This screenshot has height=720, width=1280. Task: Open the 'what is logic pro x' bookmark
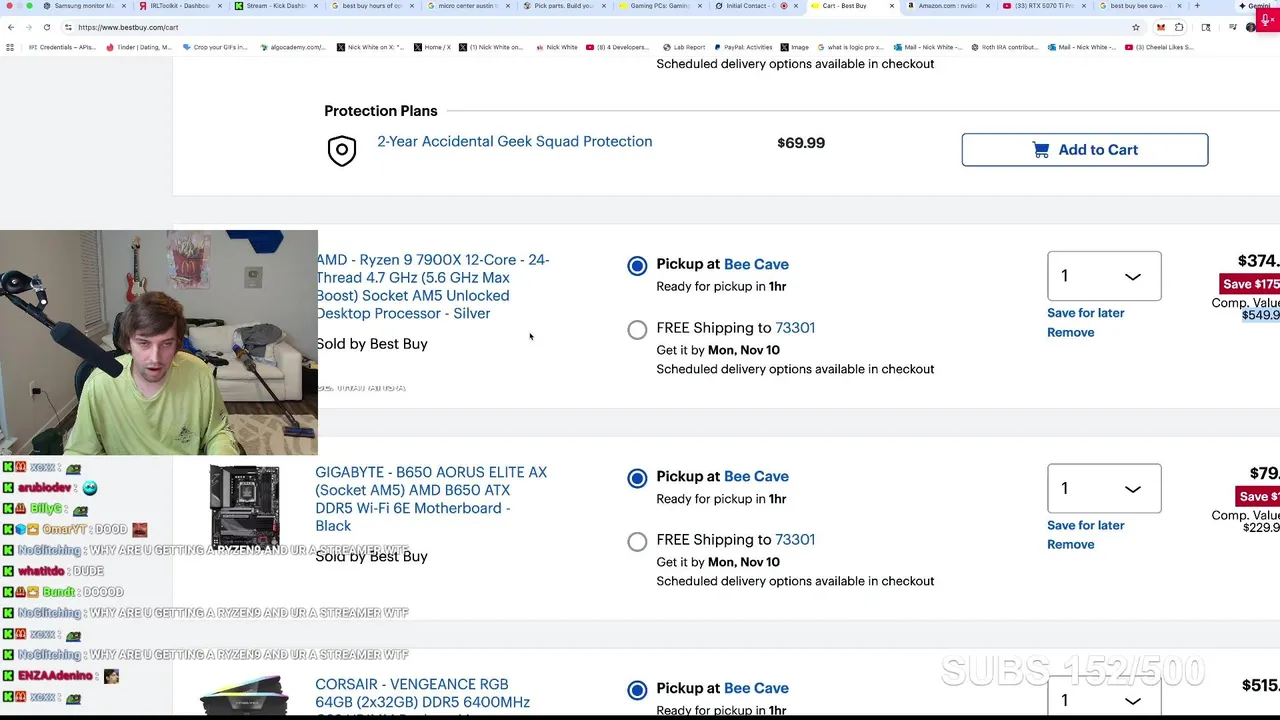point(850,47)
